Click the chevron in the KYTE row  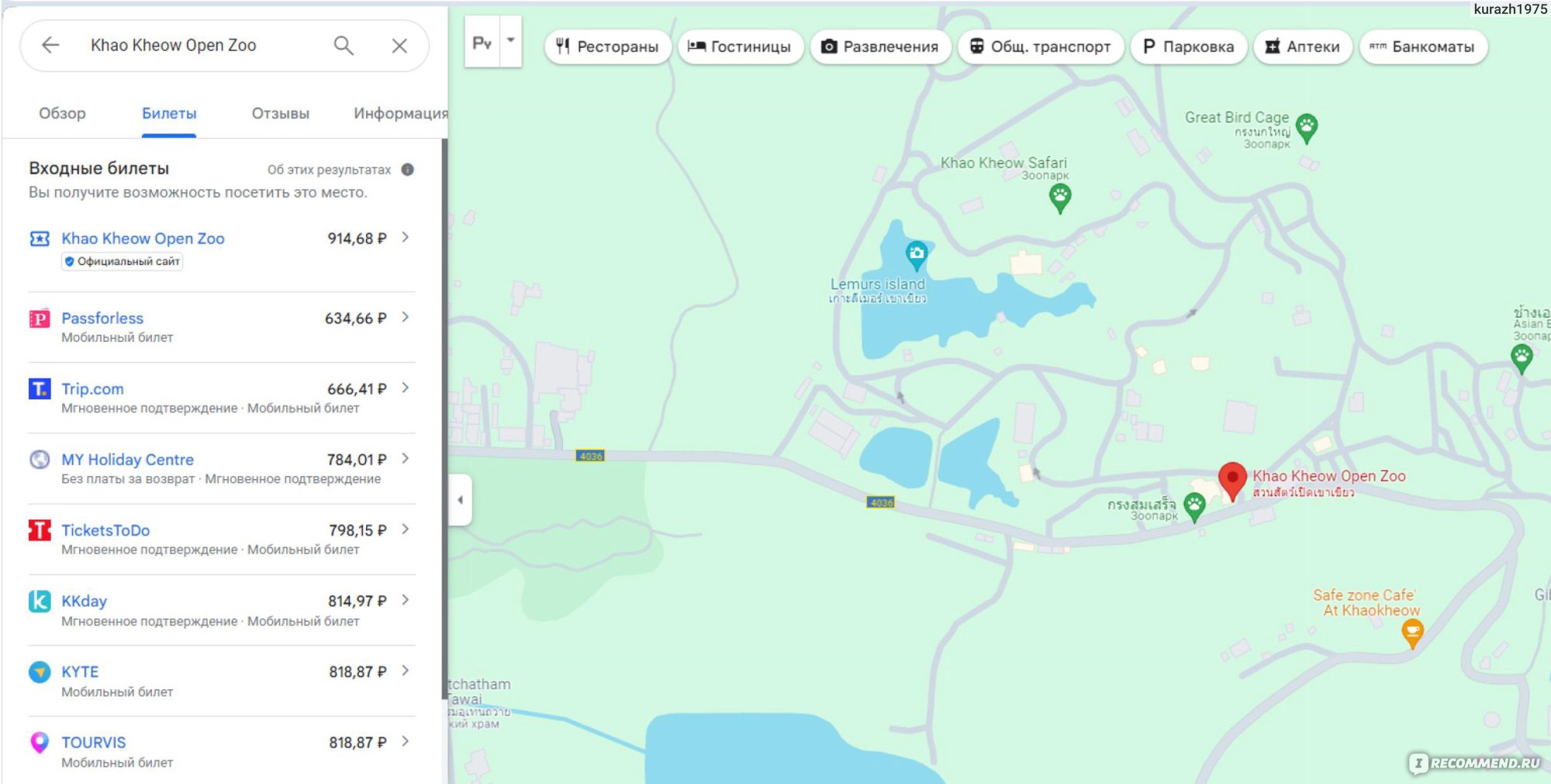tap(406, 671)
